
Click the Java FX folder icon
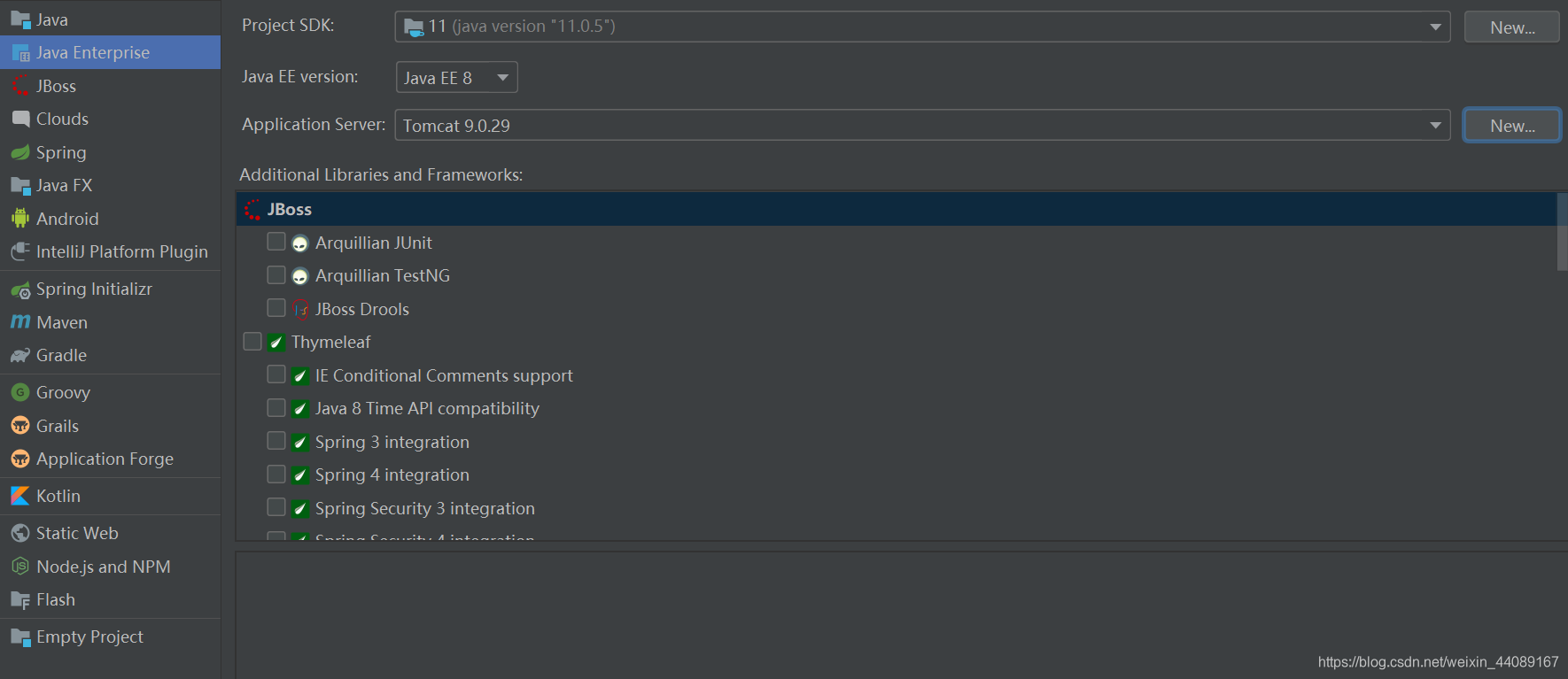(x=20, y=185)
